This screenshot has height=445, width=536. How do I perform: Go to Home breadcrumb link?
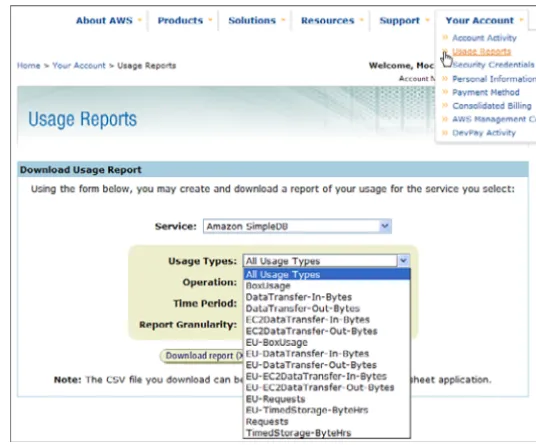(x=29, y=65)
